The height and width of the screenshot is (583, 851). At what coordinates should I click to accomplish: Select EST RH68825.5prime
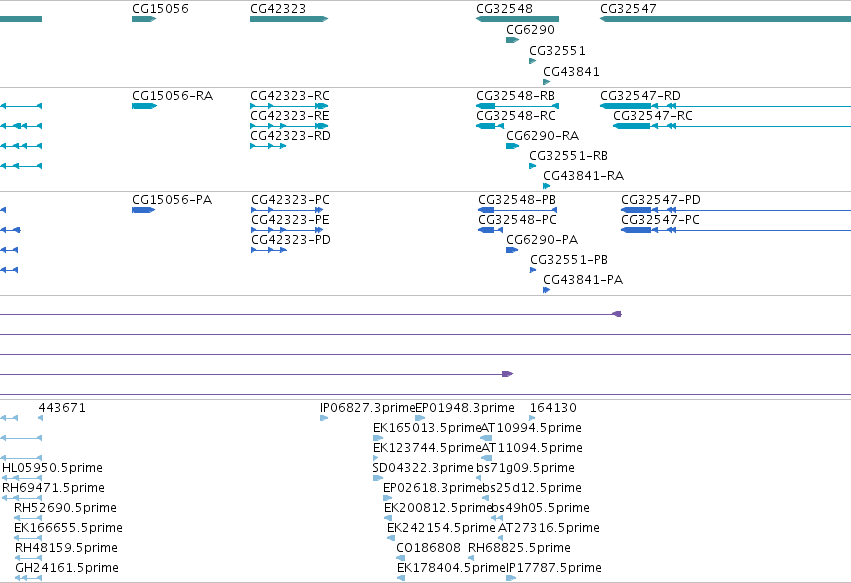point(519,548)
